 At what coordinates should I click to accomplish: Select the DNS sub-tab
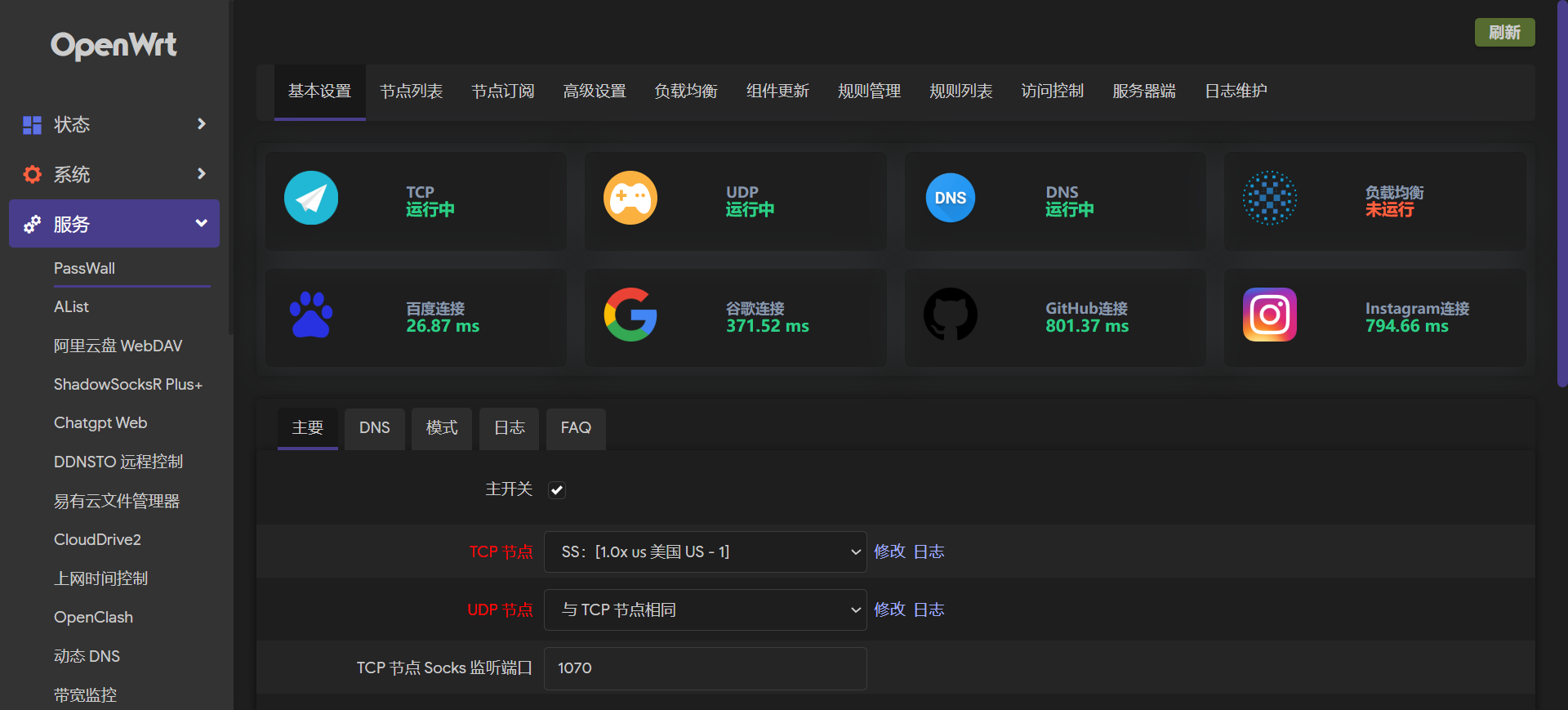[x=375, y=428]
